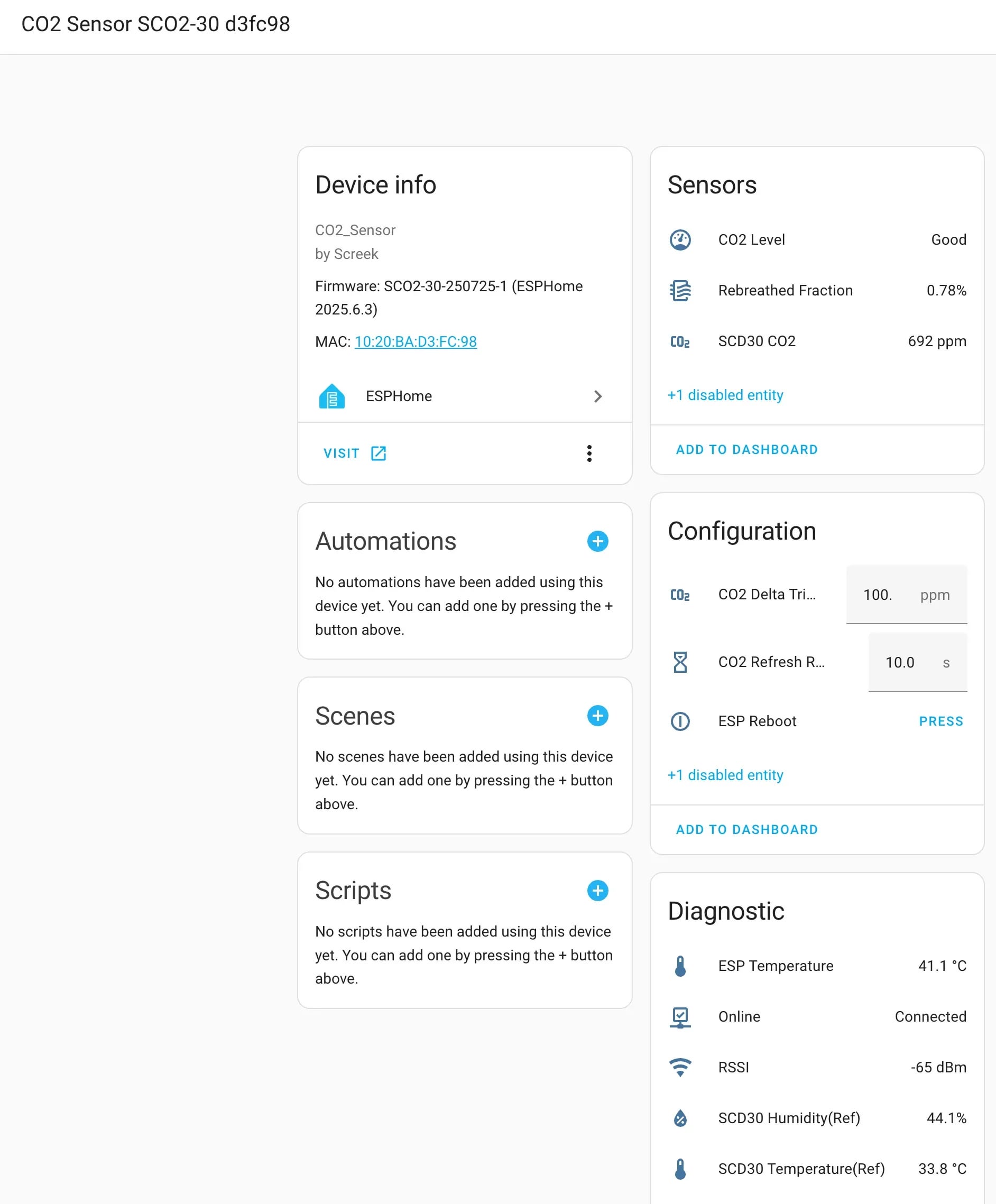
Task: Click the RSSI wifi signal icon
Action: tap(680, 1068)
